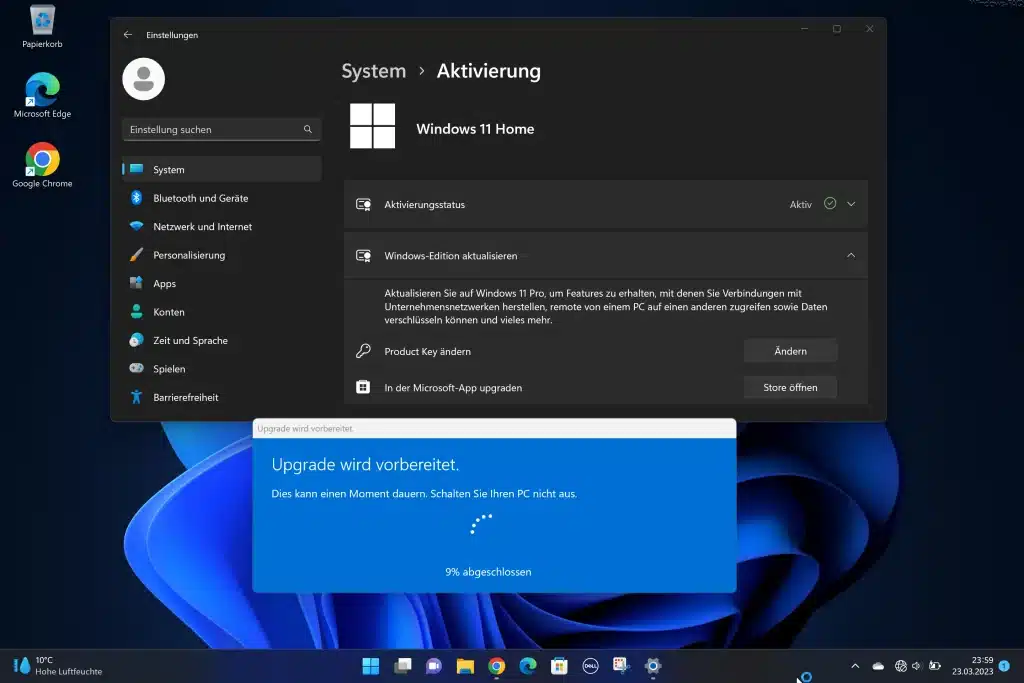
Task: Open Microsoft Edge from taskbar
Action: [528, 666]
